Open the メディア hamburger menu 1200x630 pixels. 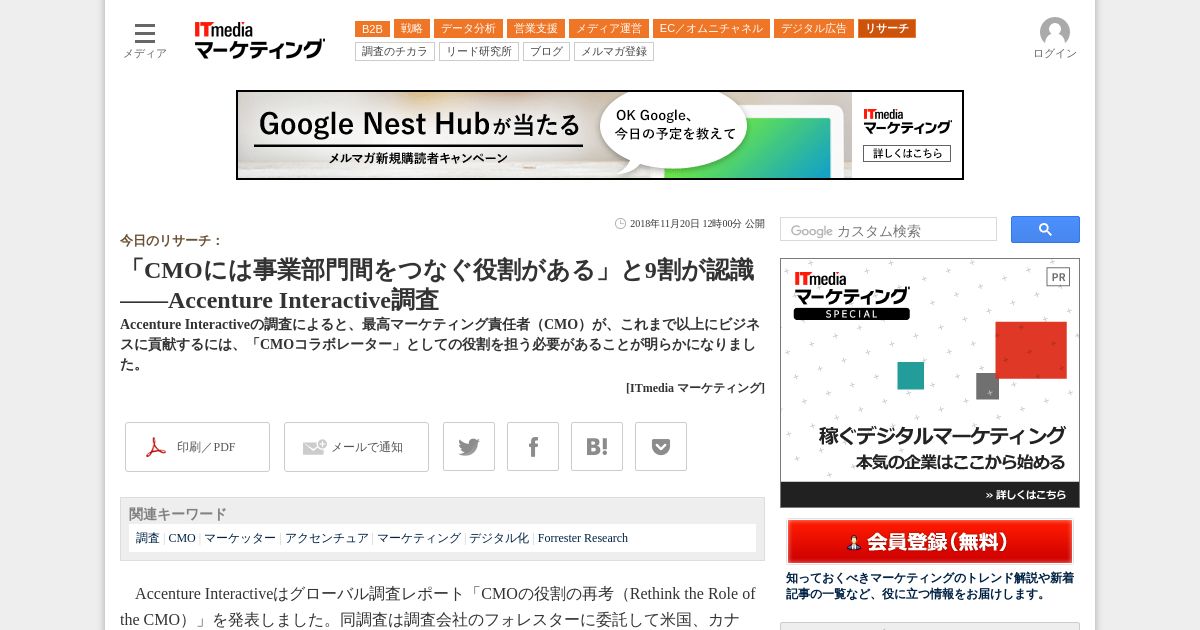tap(145, 40)
